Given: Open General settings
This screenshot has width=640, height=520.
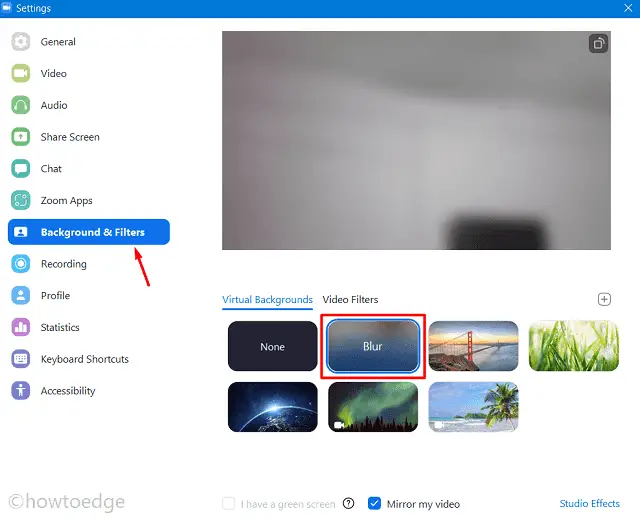Looking at the screenshot, I should coord(89,41).
